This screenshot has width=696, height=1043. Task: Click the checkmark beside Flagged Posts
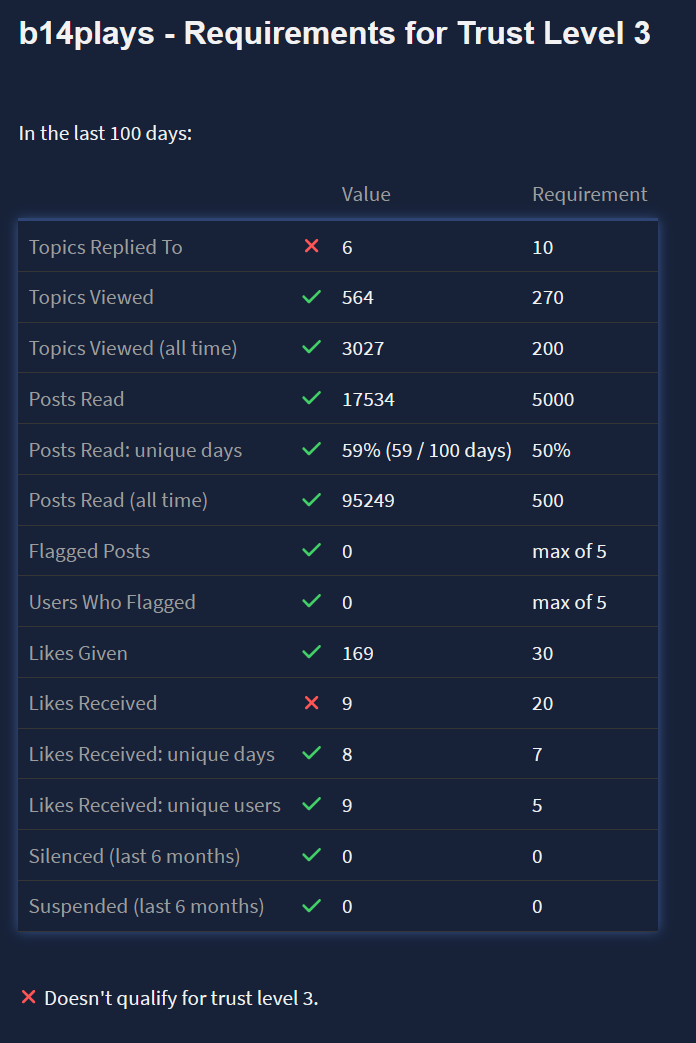(x=311, y=551)
